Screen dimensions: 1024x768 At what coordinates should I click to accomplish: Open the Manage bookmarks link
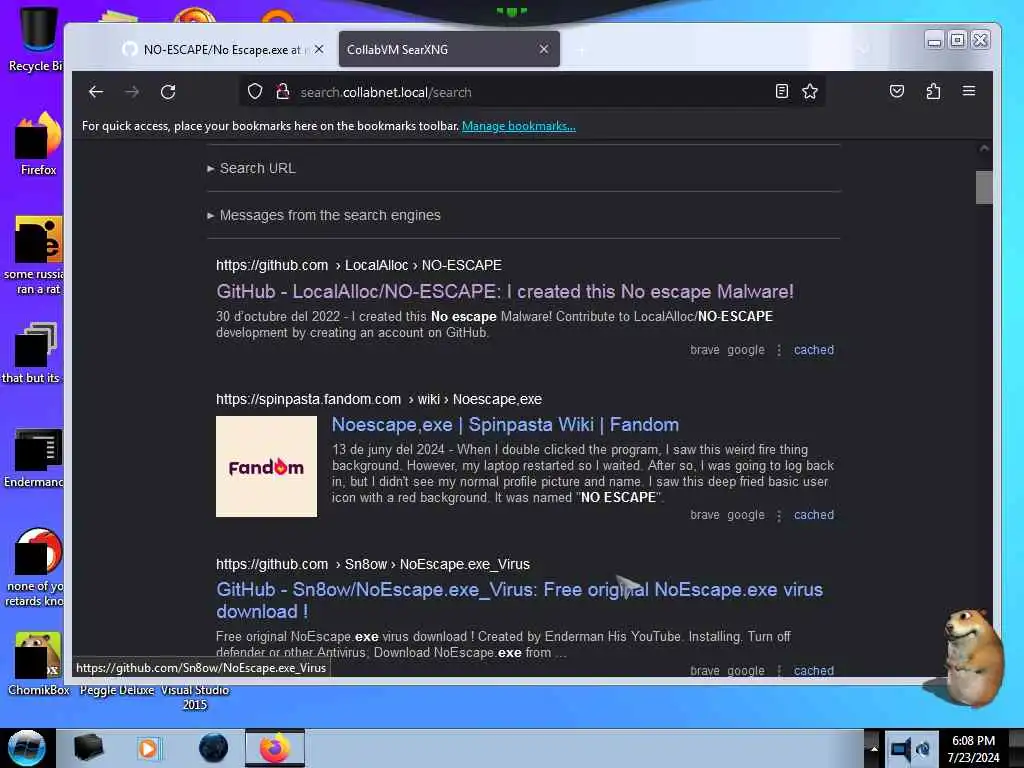519,126
